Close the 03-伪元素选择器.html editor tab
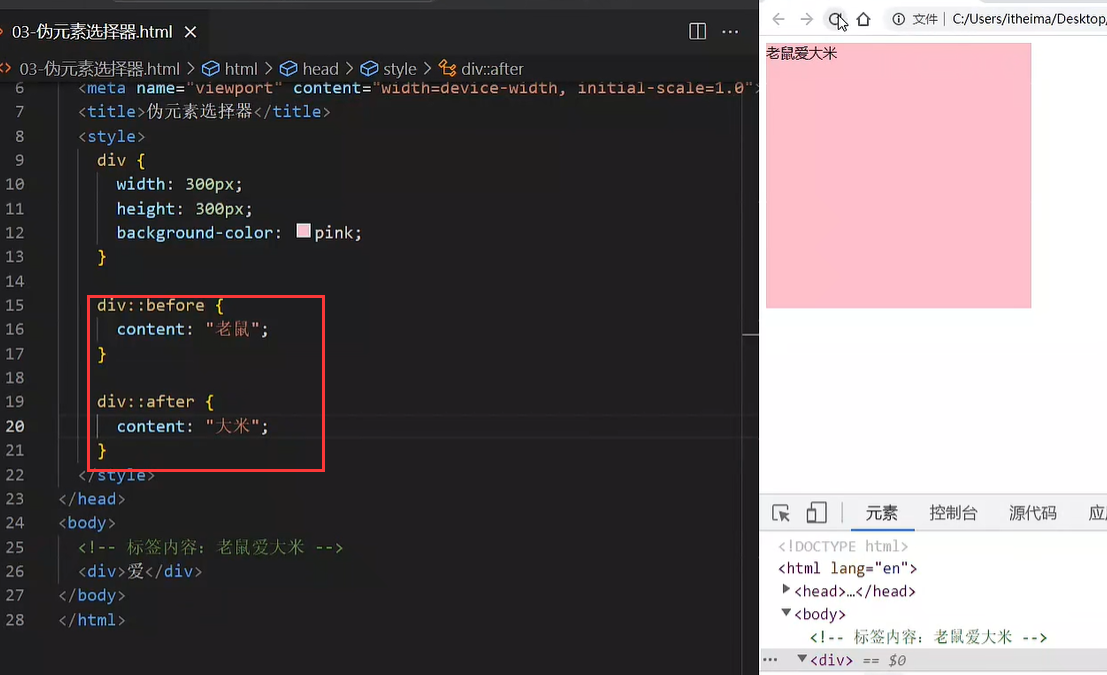The image size is (1107, 675). pos(190,32)
